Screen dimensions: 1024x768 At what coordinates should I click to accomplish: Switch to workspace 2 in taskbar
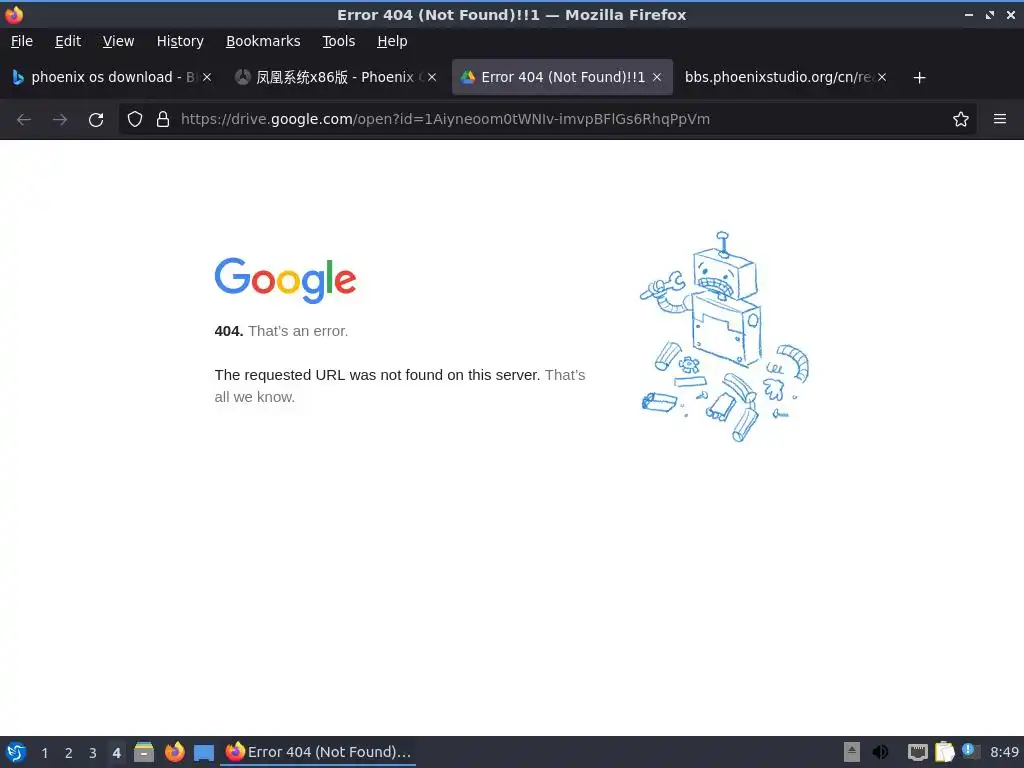point(69,753)
